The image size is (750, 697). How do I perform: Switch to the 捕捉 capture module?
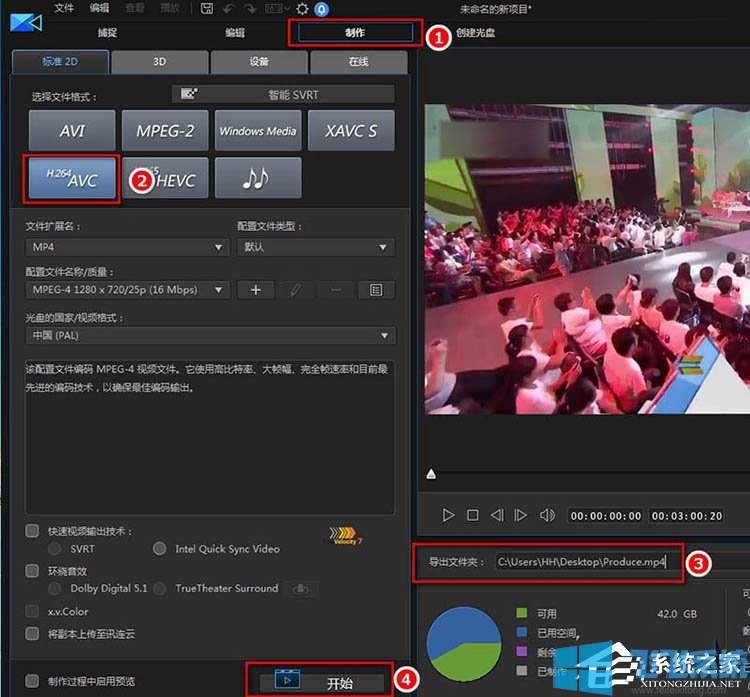(107, 33)
